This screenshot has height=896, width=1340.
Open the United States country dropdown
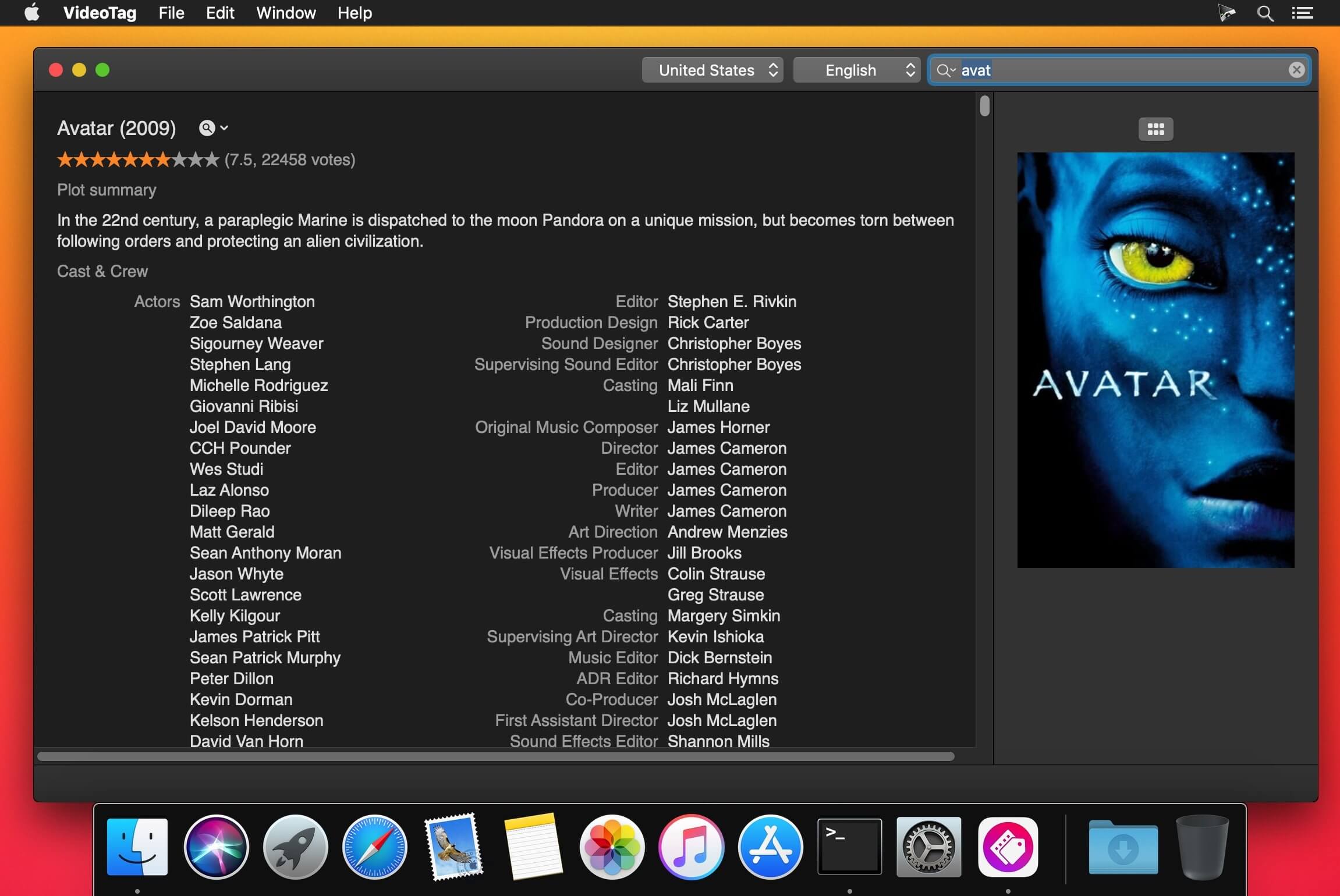tap(712, 70)
